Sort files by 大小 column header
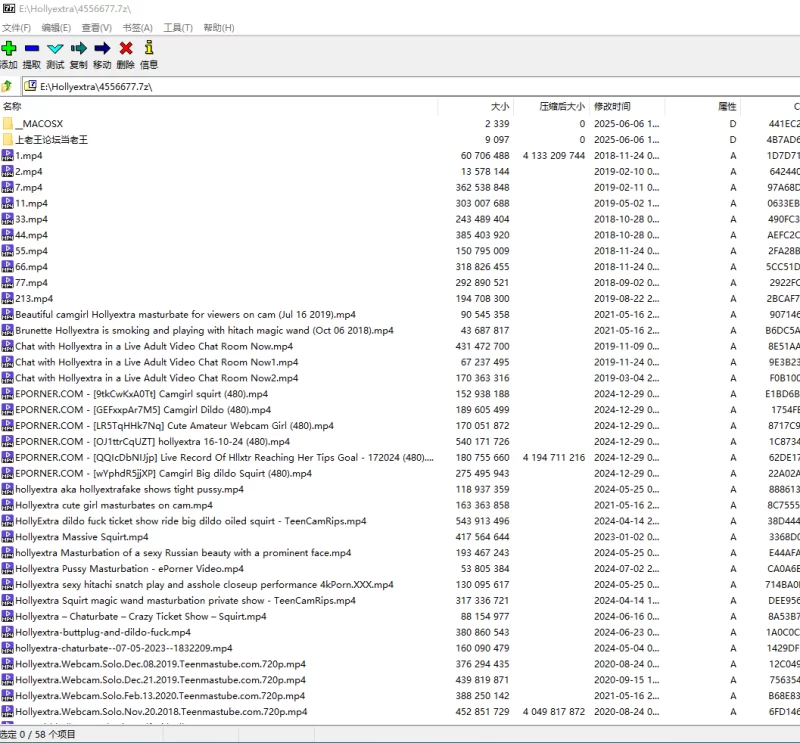The width and height of the screenshot is (800, 743). click(499, 106)
